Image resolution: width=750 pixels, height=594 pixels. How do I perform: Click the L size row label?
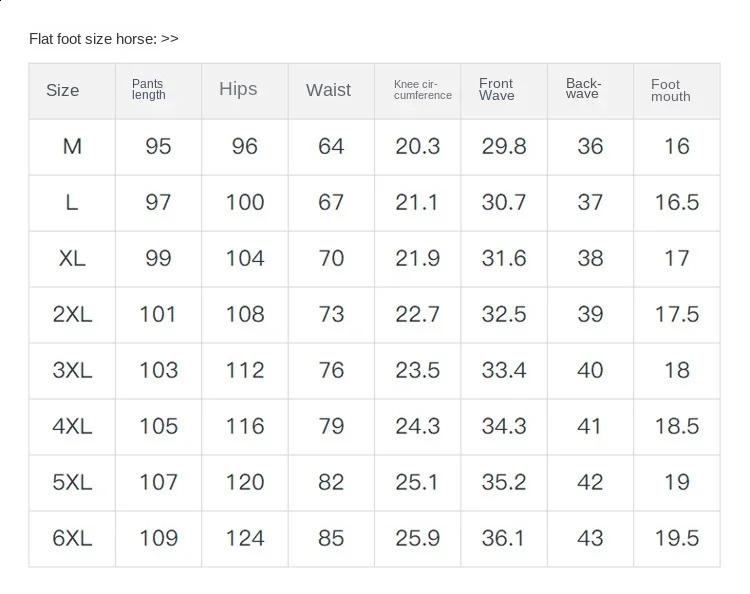(x=72, y=203)
